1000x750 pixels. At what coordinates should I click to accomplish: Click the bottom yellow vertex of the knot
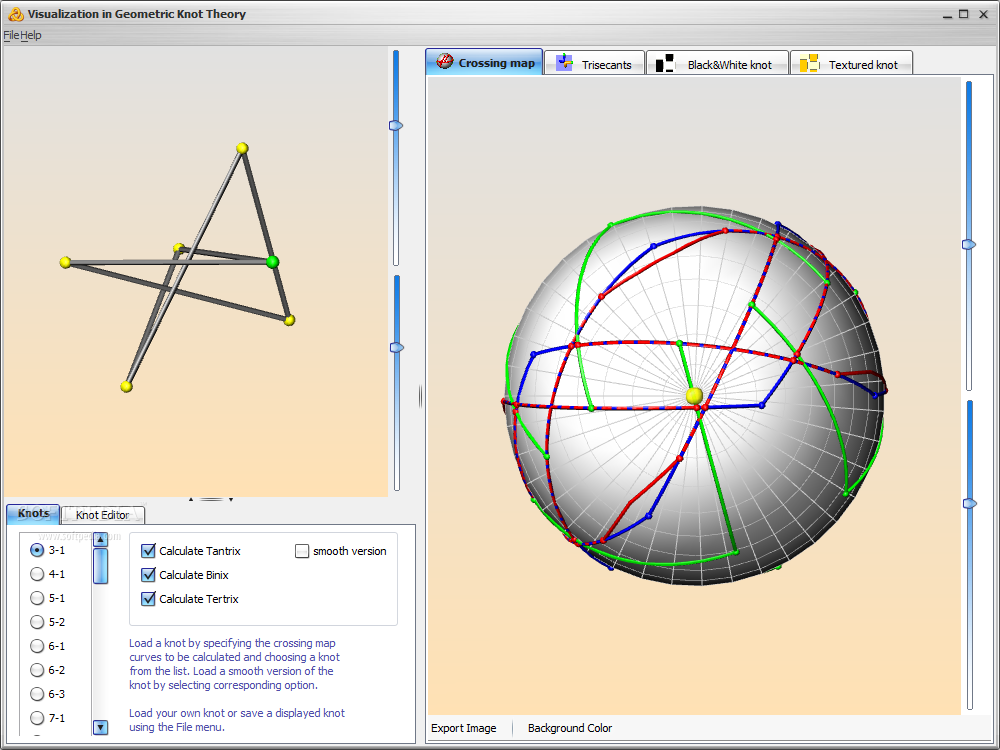126,386
